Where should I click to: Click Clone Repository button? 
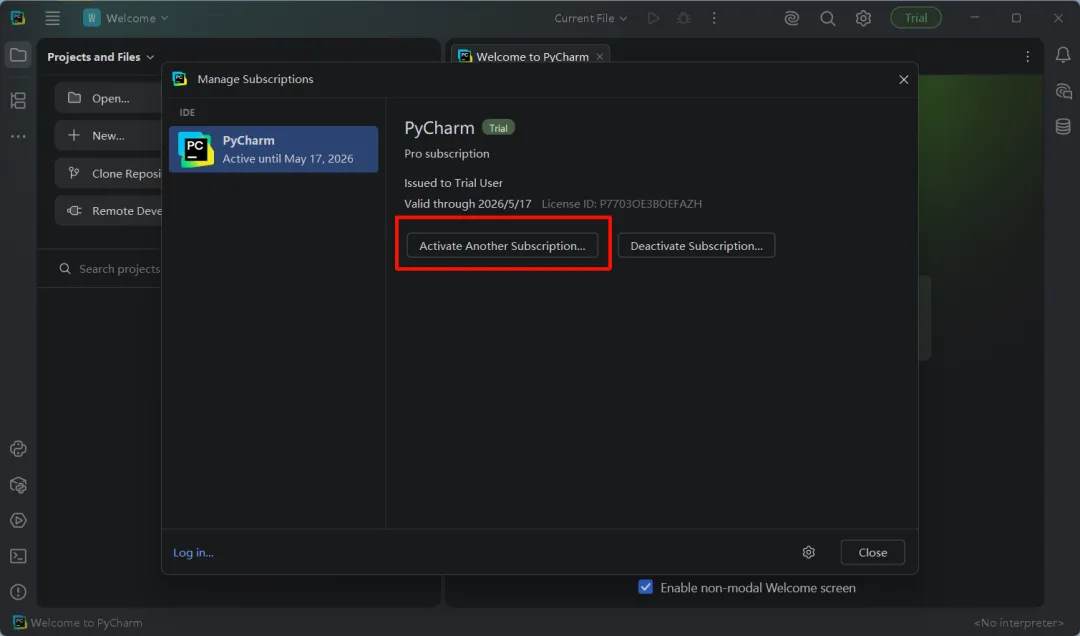pos(108,174)
